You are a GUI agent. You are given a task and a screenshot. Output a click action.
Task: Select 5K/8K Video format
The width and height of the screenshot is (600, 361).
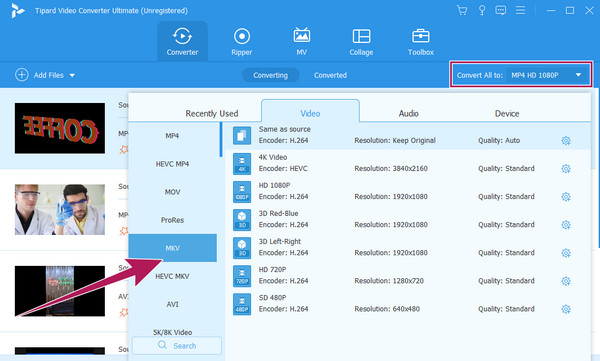pyautogui.click(x=172, y=332)
